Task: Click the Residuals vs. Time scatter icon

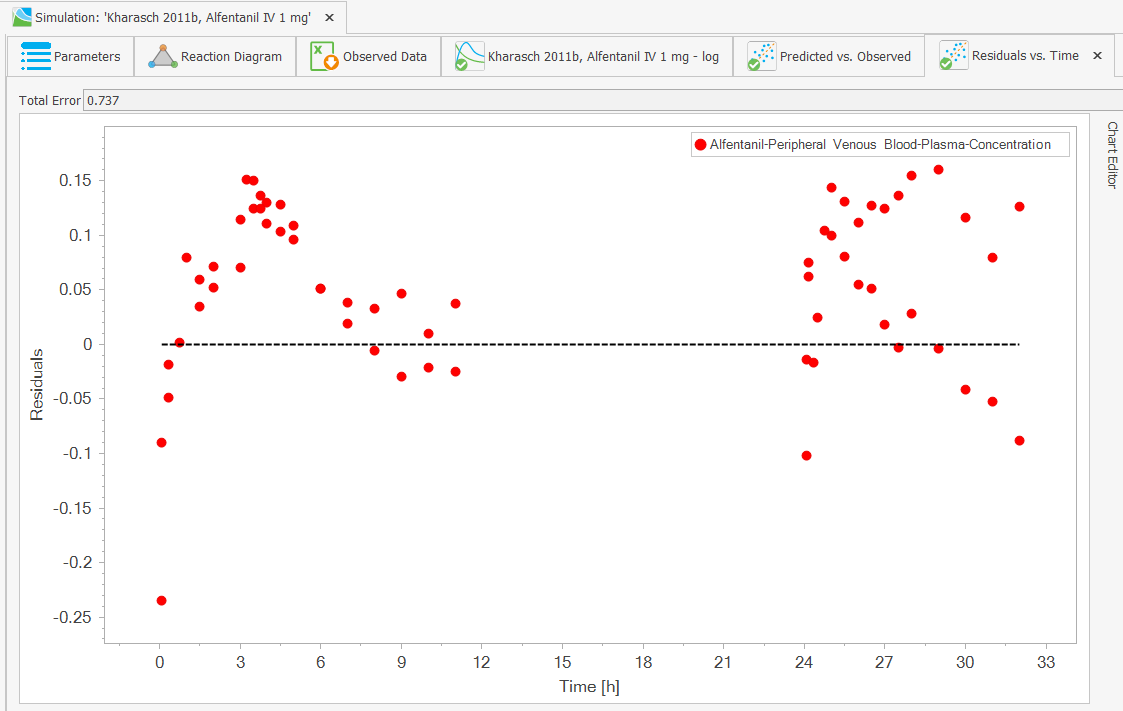Action: click(953, 56)
